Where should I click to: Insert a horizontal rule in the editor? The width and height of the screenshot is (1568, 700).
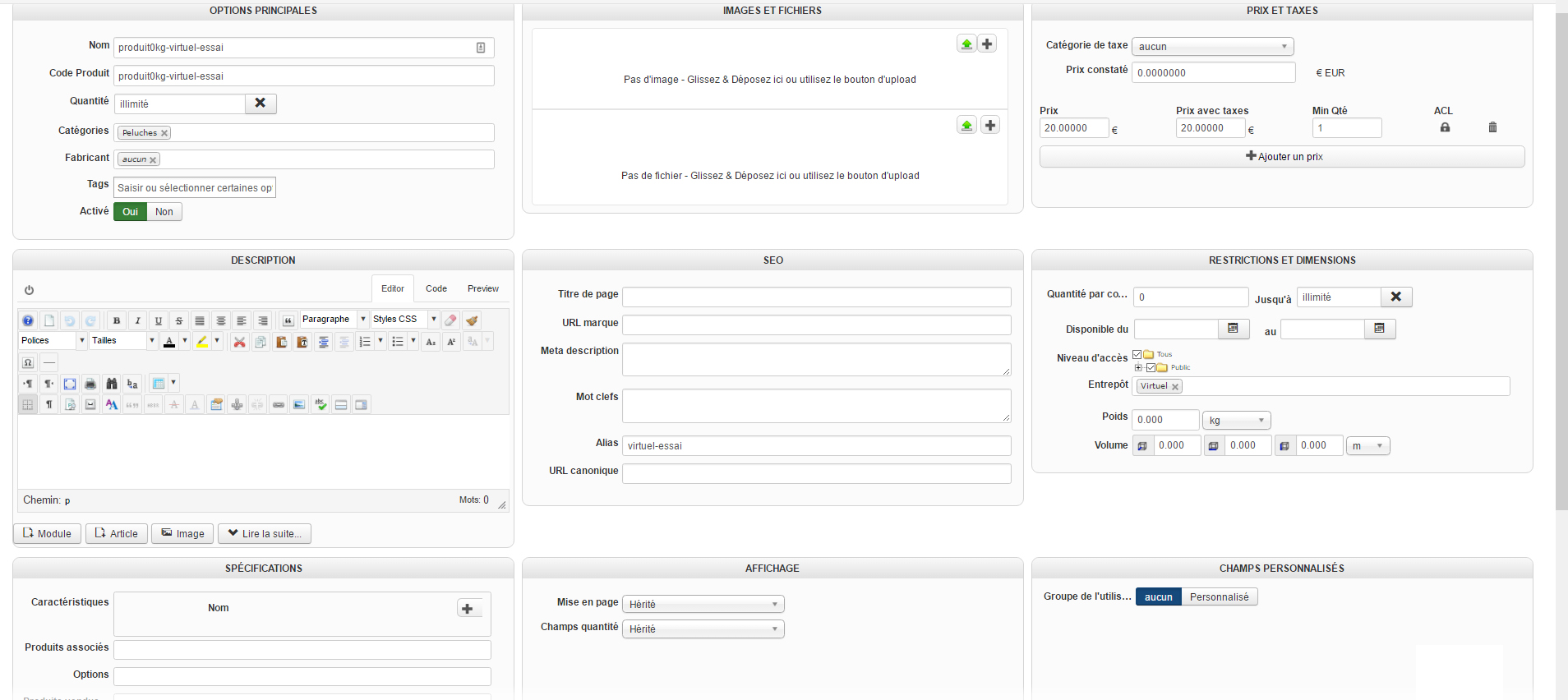pyautogui.click(x=49, y=362)
